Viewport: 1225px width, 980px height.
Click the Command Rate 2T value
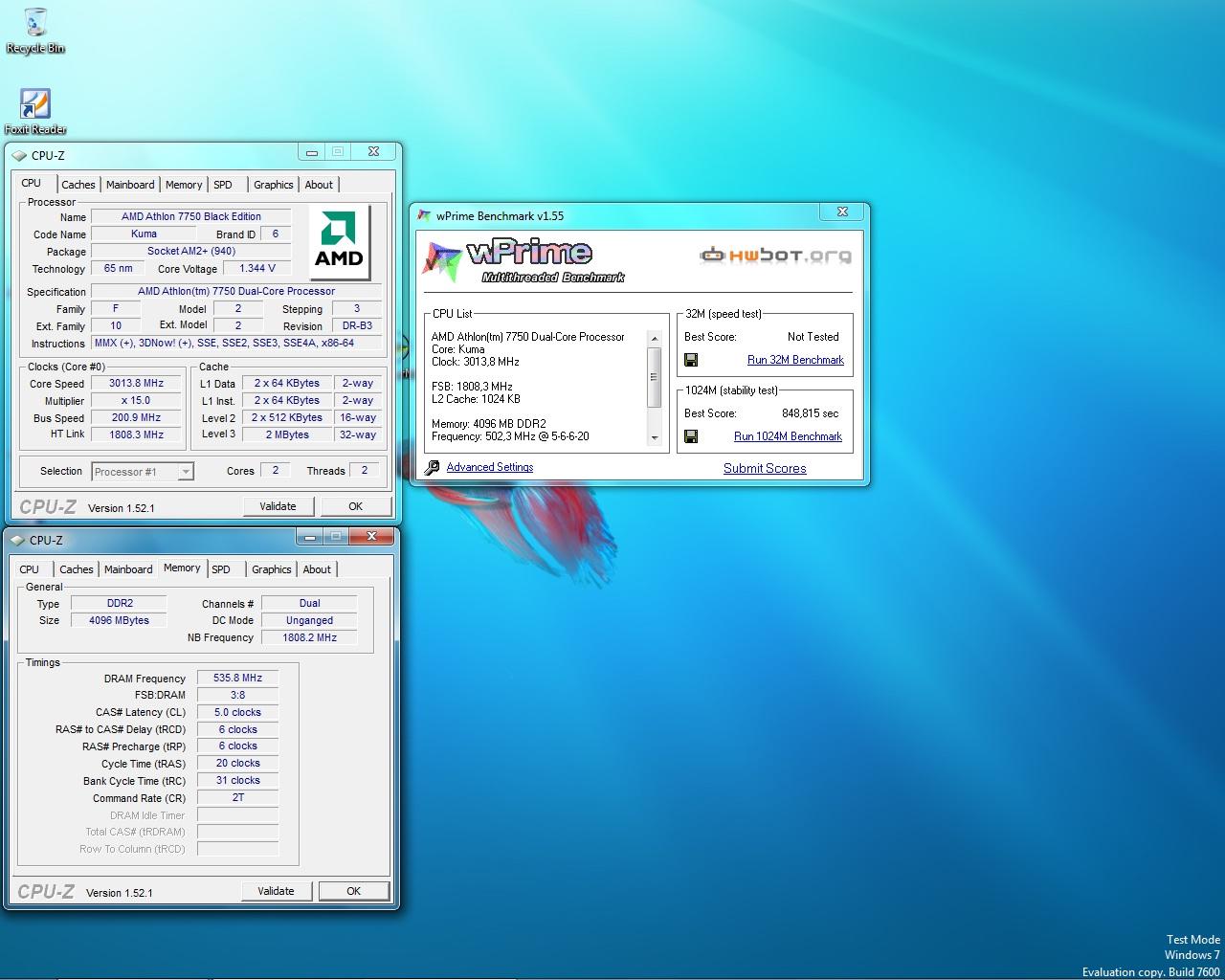point(237,797)
